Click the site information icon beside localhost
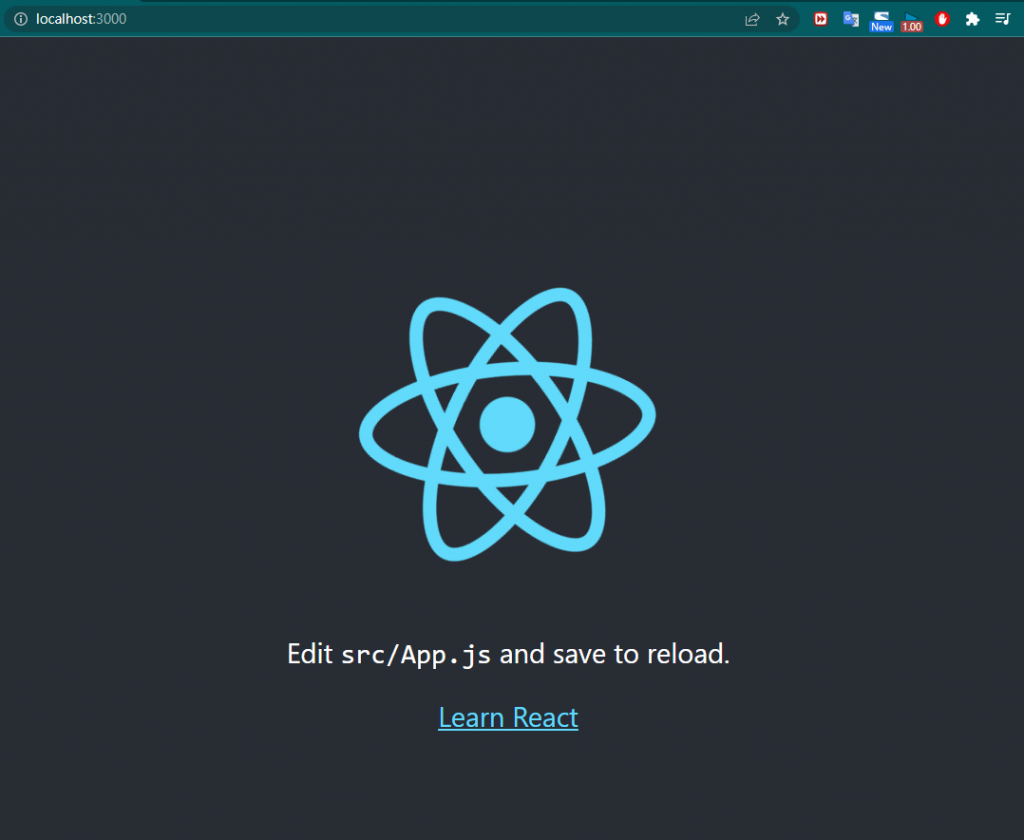Image resolution: width=1024 pixels, height=840 pixels. (x=21, y=19)
